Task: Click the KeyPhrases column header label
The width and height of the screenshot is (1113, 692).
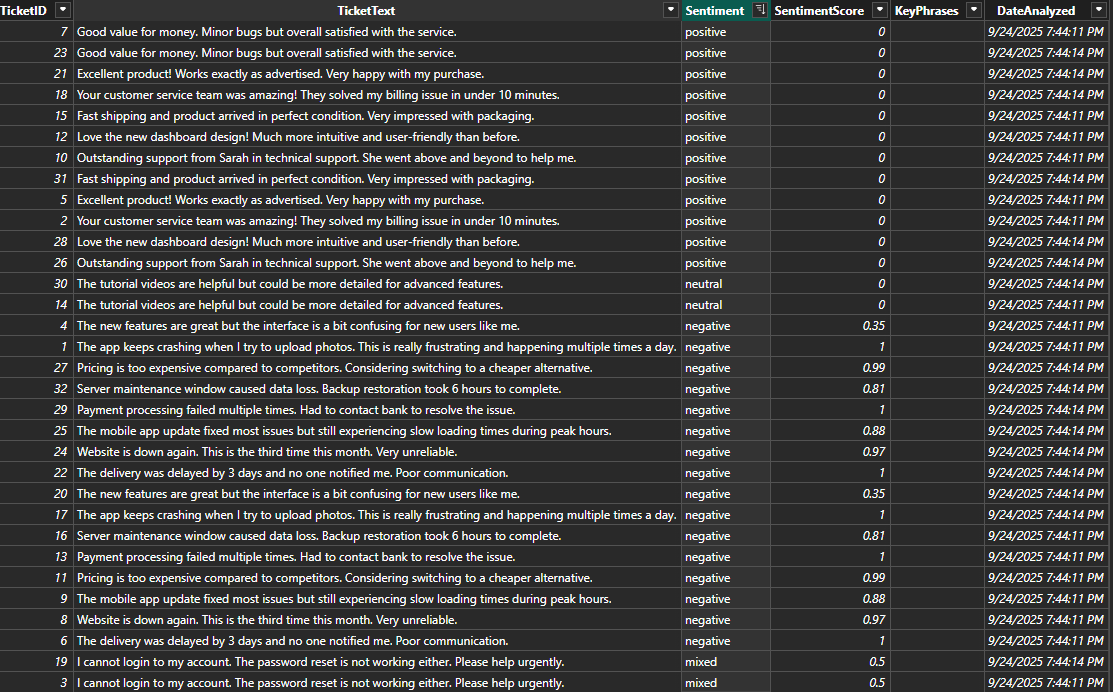Action: 925,10
